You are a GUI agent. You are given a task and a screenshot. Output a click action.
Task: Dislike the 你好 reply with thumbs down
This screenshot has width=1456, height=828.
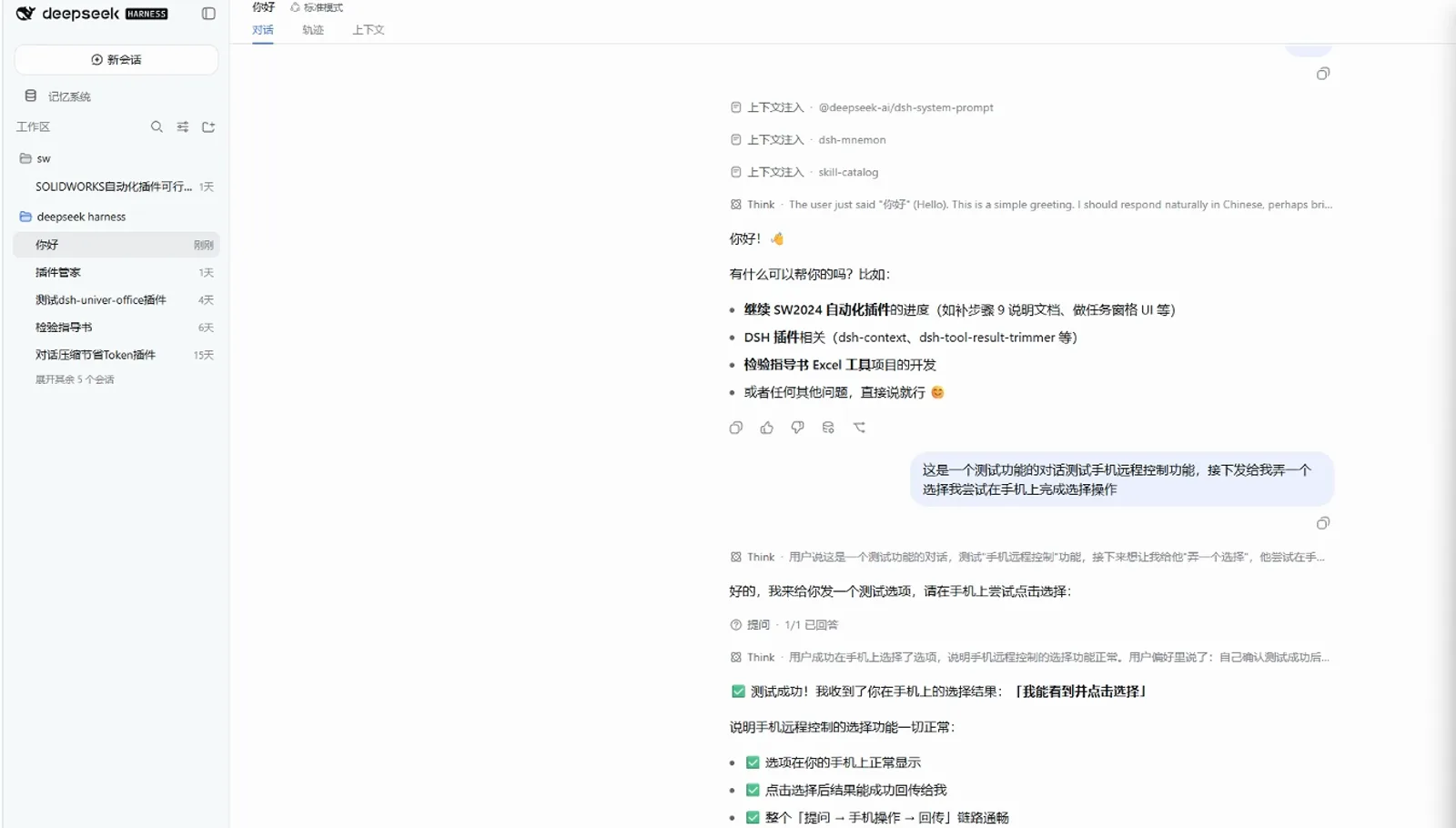point(797,428)
